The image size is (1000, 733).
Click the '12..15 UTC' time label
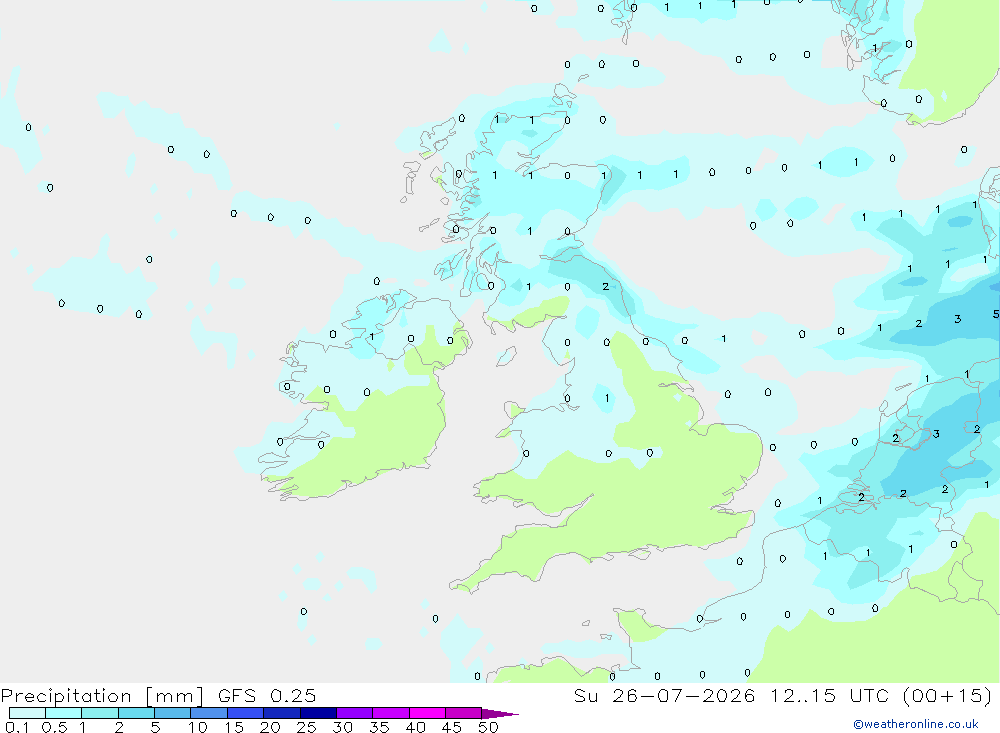829,695
